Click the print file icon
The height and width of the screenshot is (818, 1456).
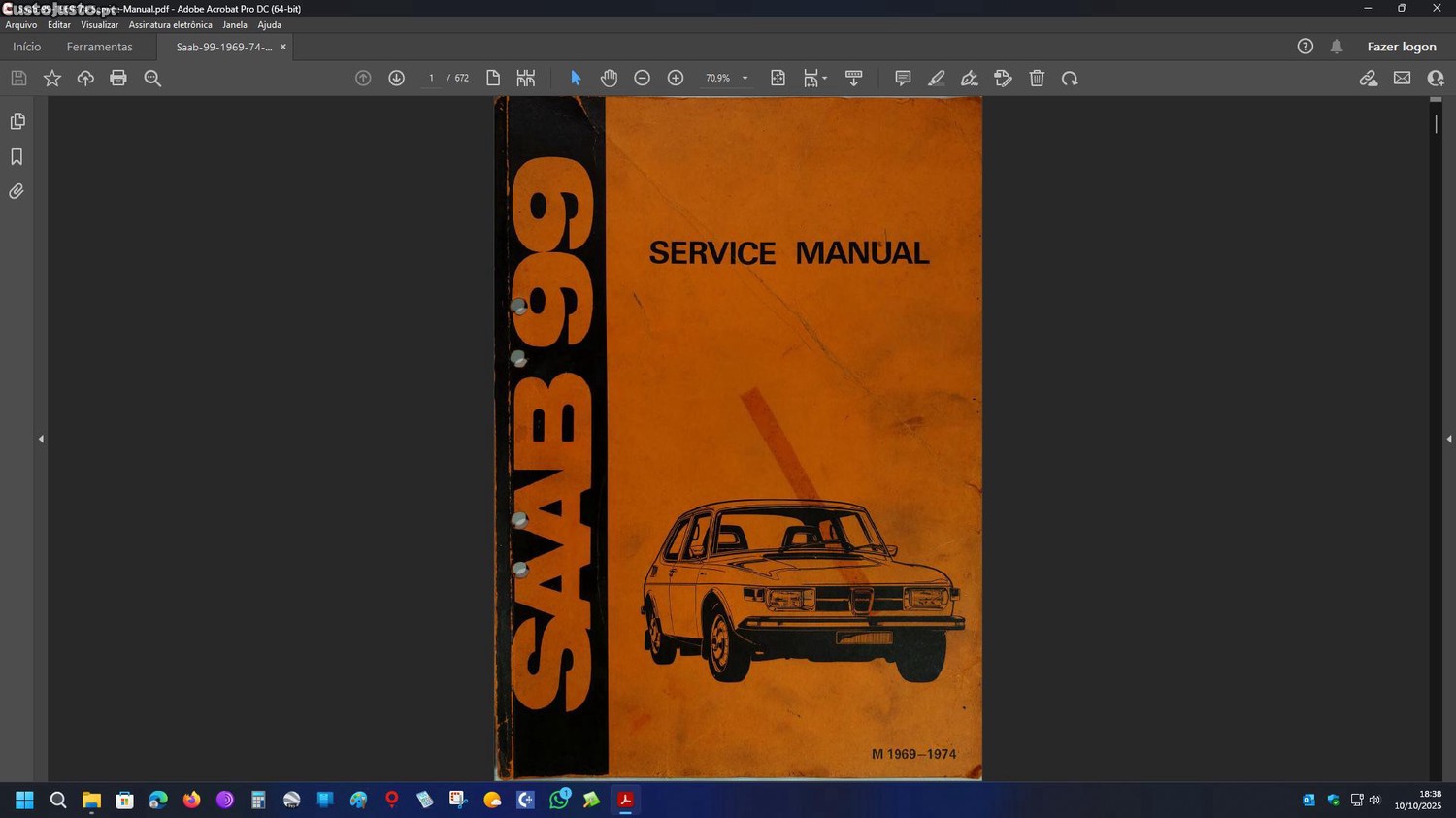[x=118, y=79]
